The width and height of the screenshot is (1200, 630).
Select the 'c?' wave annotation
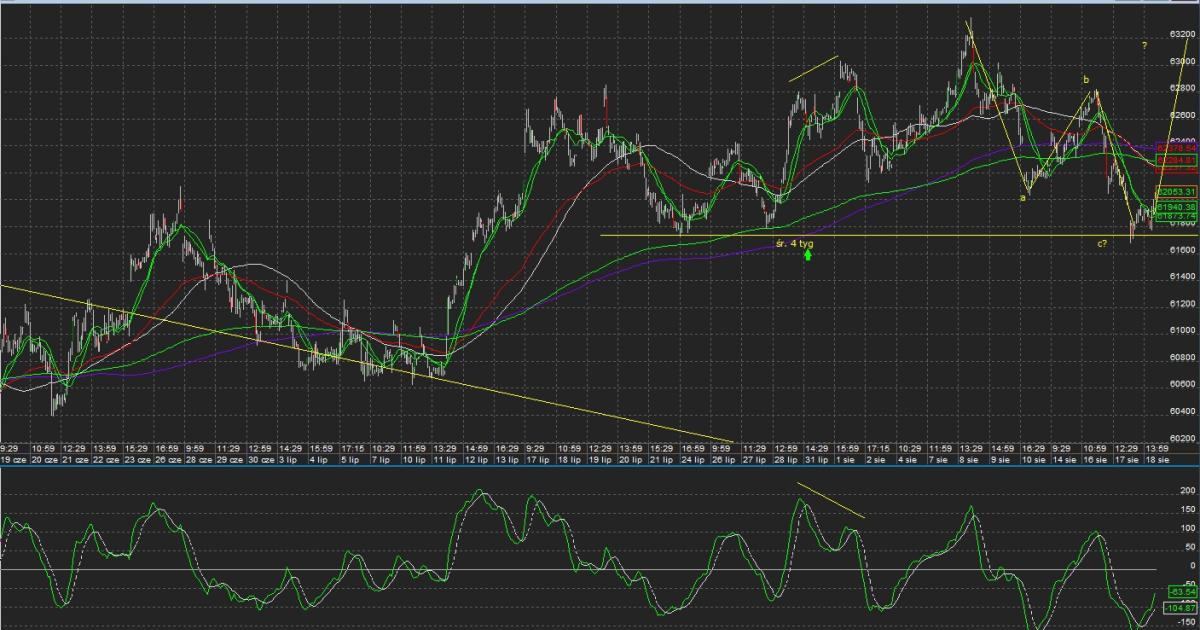tap(1101, 243)
